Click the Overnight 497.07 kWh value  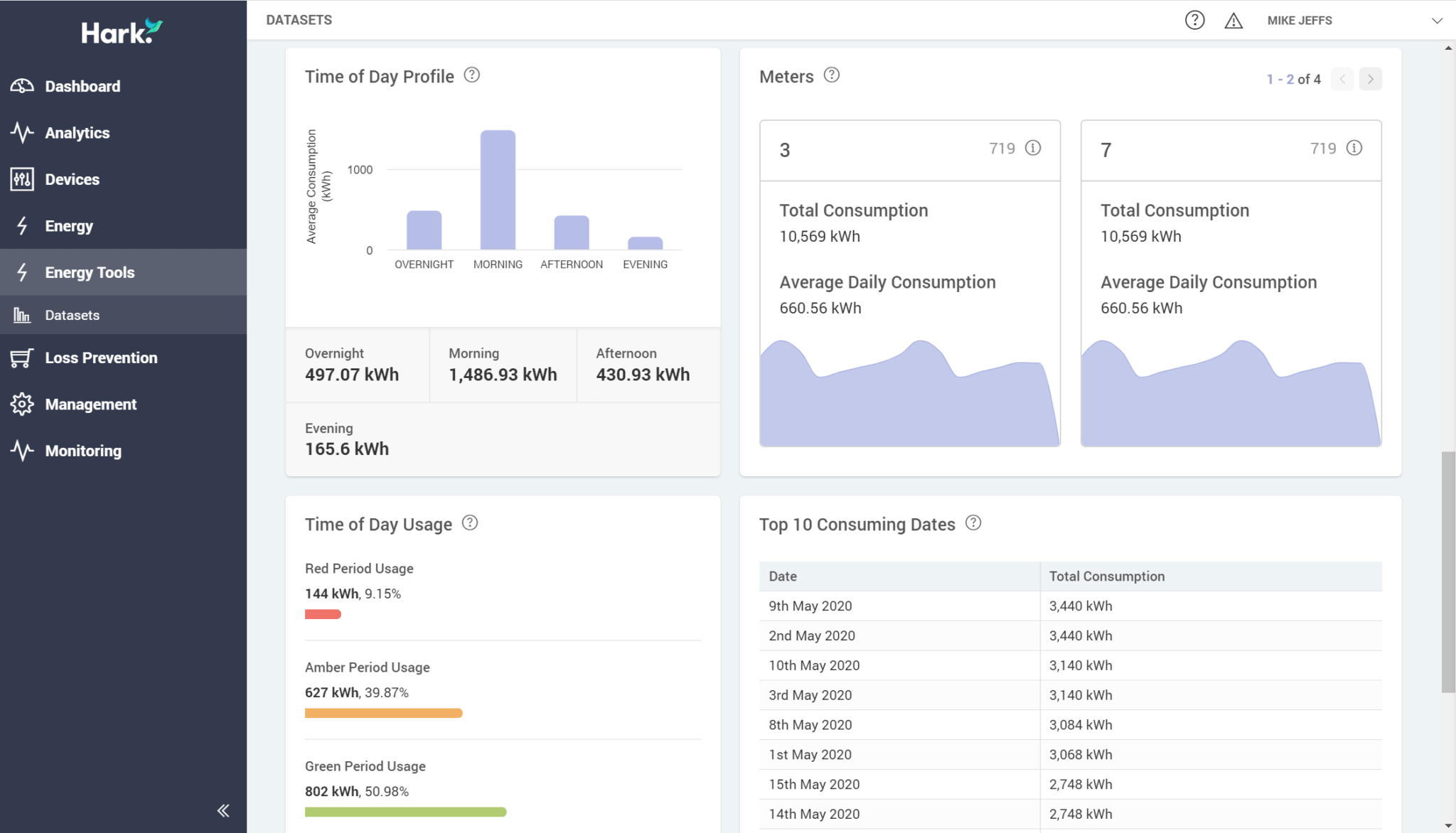352,375
